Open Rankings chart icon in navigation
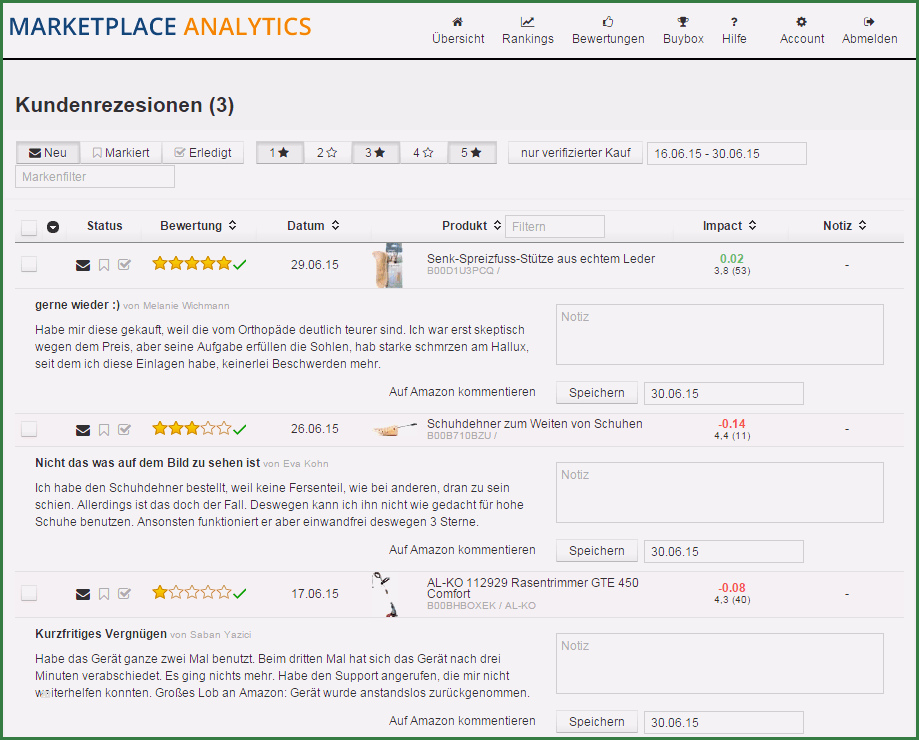The height and width of the screenshot is (740, 919). (527, 22)
